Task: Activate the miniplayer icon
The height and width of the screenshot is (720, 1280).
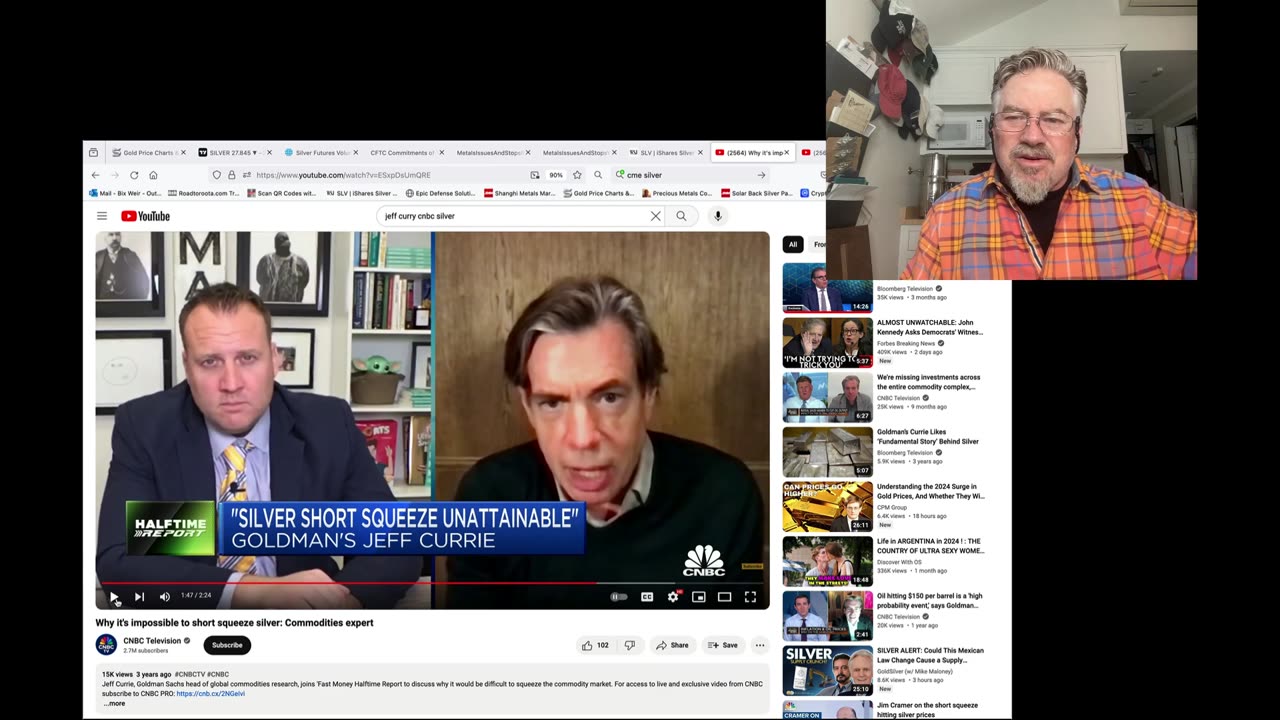Action: pos(699,597)
